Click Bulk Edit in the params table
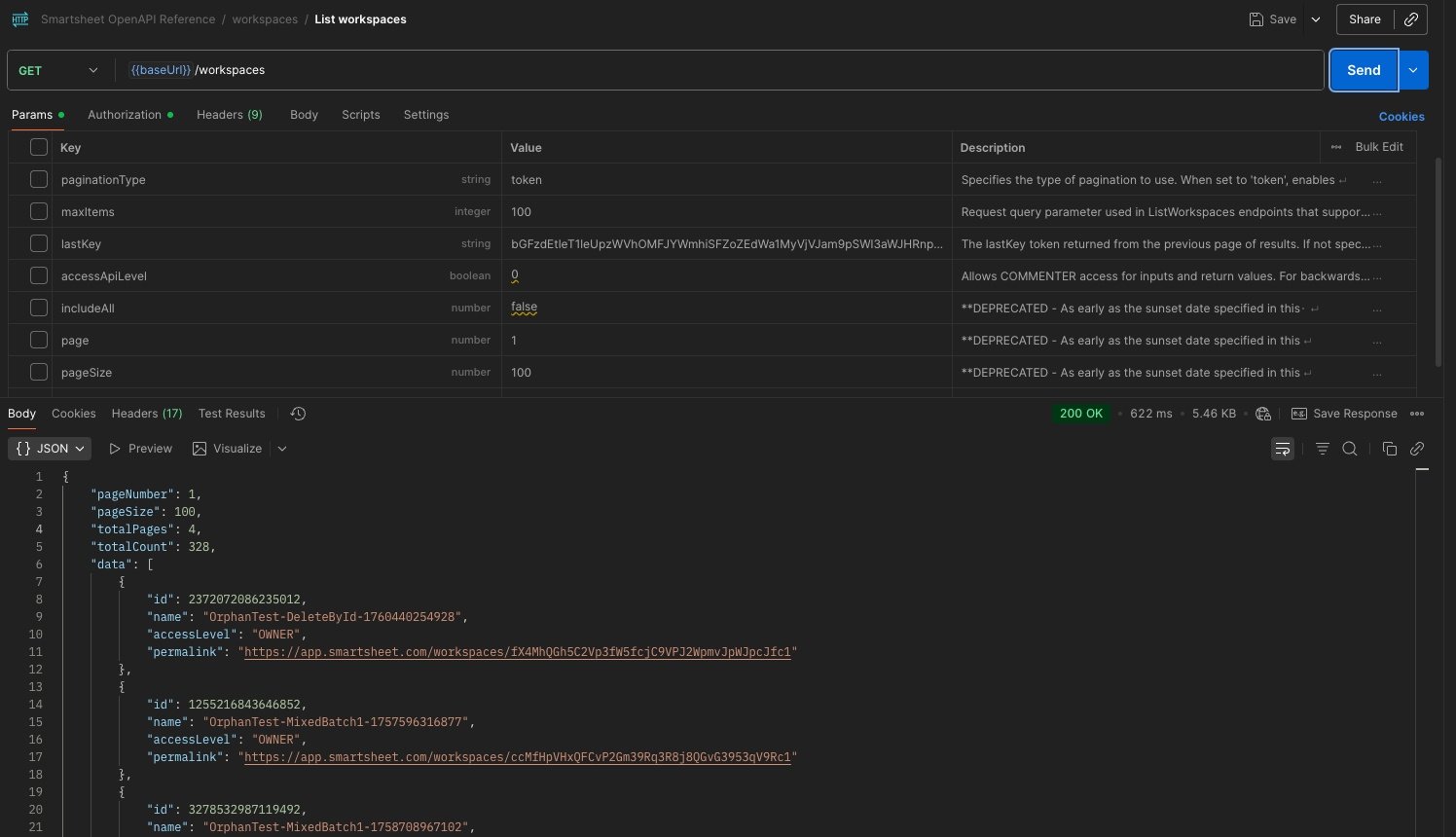Viewport: 1456px width, 837px height. click(x=1379, y=147)
